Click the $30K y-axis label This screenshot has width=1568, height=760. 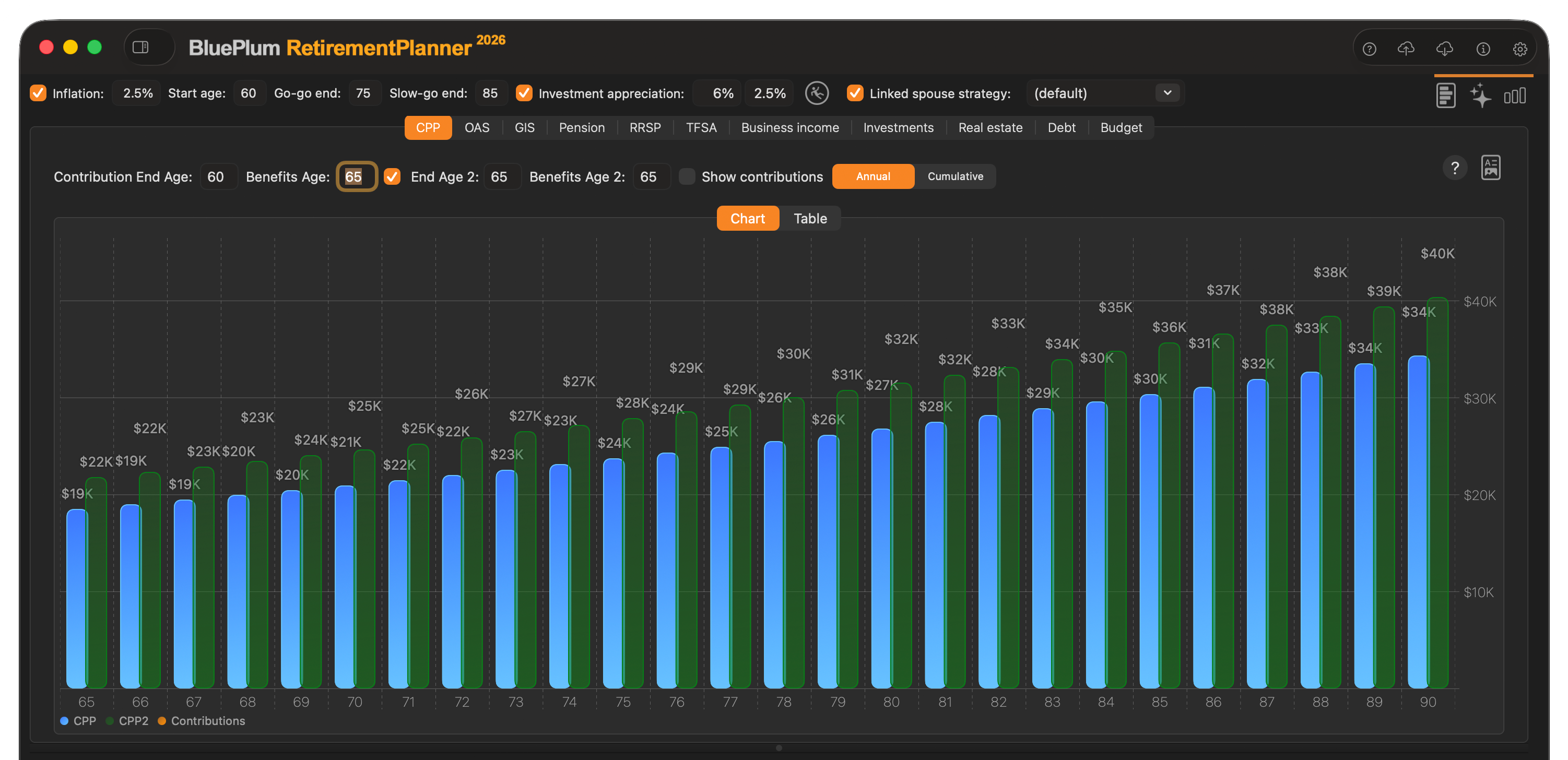coord(1480,399)
